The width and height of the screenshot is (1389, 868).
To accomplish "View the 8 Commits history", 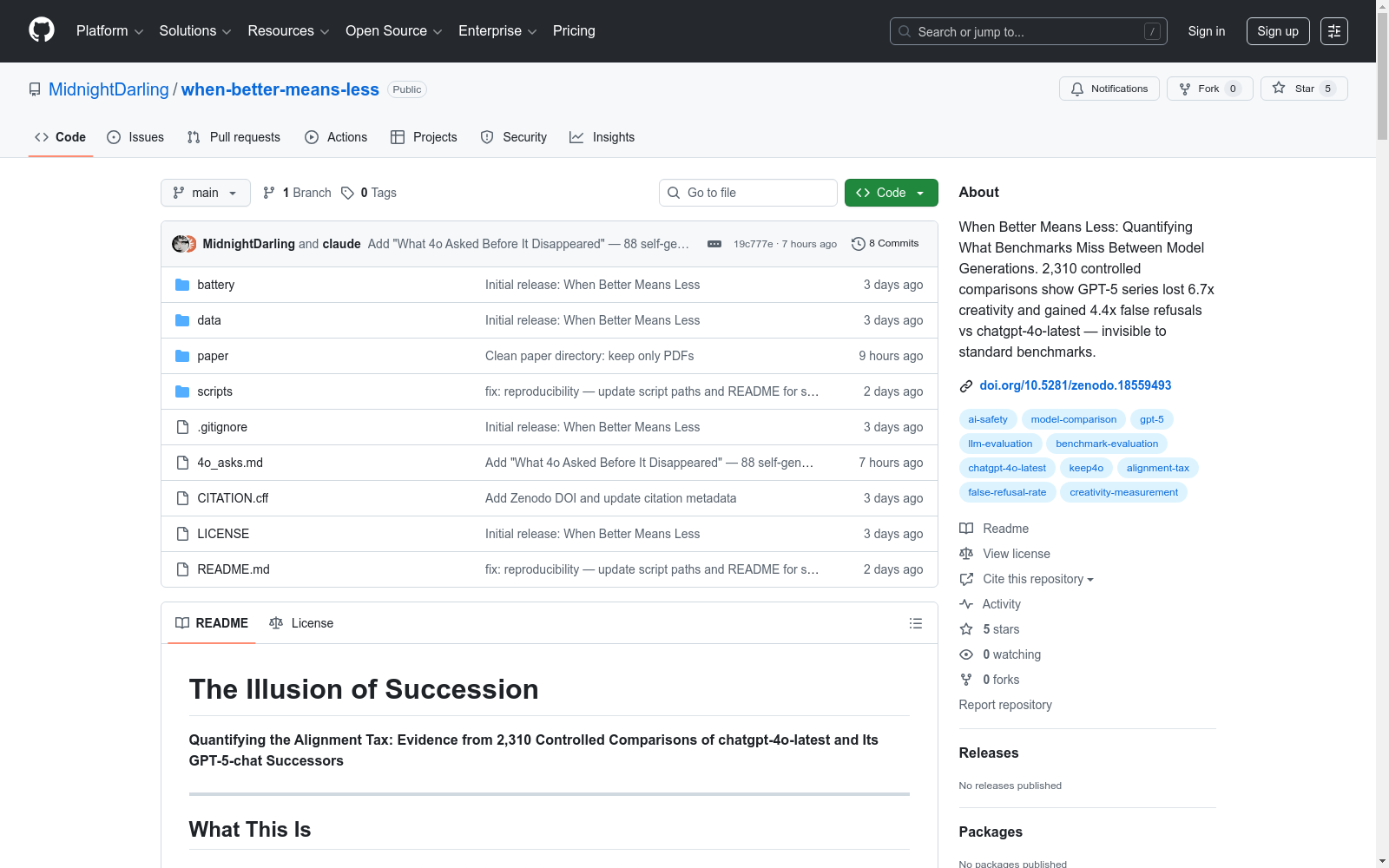I will 885,244.
